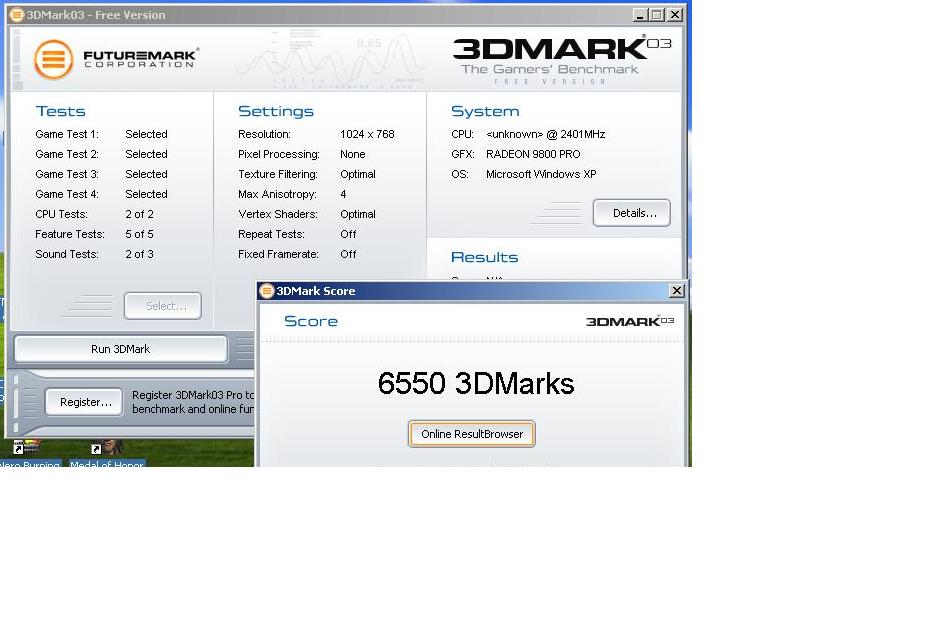Image resolution: width=940 pixels, height=619 pixels.
Task: Click the 'Score' heading in dialog
Action: [x=311, y=321]
